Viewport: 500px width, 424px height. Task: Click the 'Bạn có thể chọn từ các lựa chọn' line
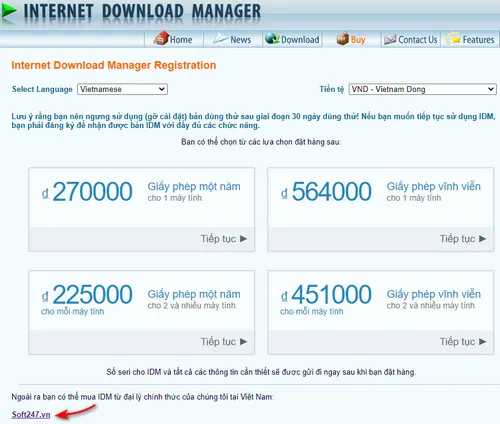tap(261, 142)
